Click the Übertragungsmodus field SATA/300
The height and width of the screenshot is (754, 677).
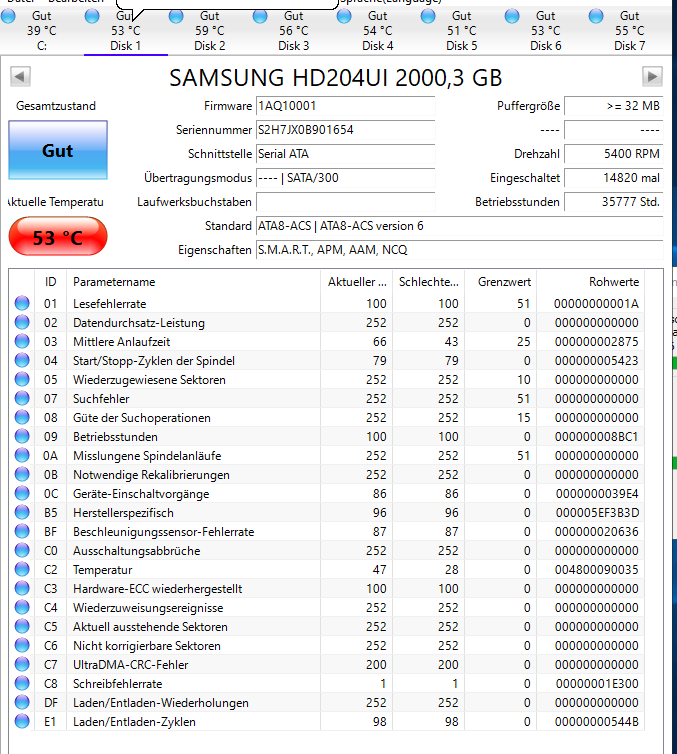click(x=346, y=178)
